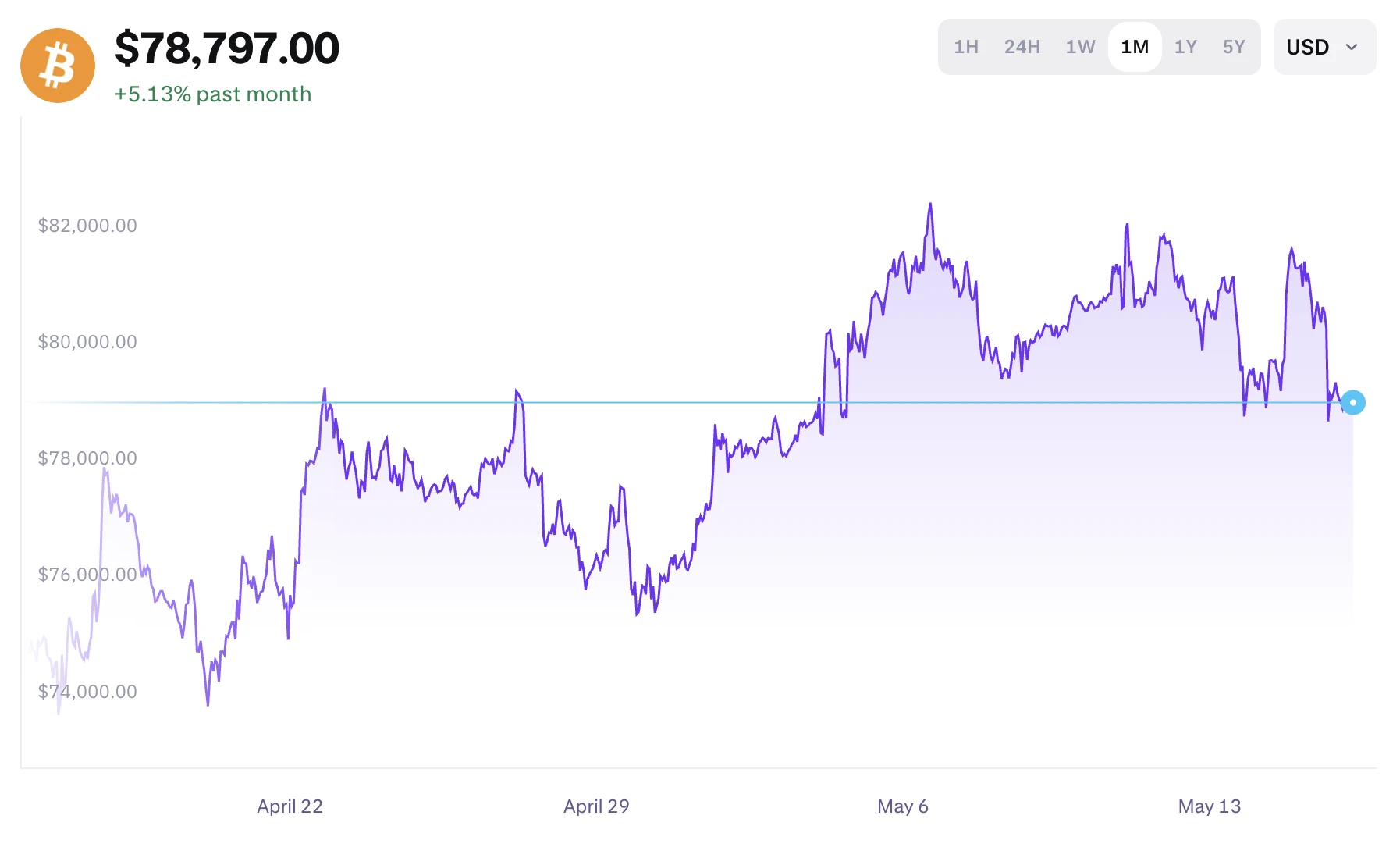Click the $74,000.00 axis label
Screen dimensions: 1400x851
87,692
